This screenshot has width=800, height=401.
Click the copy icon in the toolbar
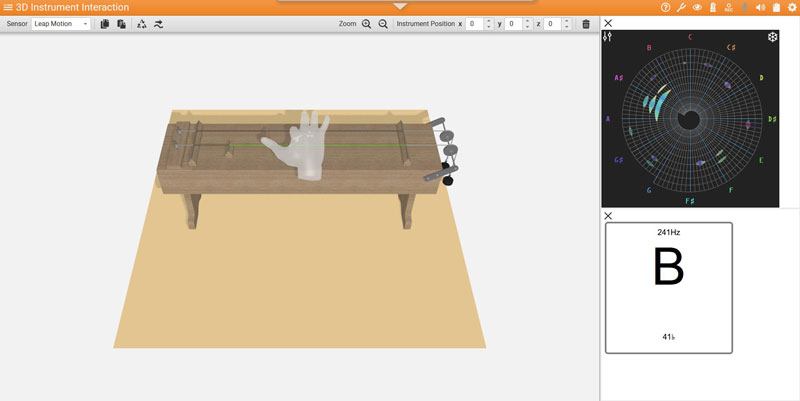[105, 24]
